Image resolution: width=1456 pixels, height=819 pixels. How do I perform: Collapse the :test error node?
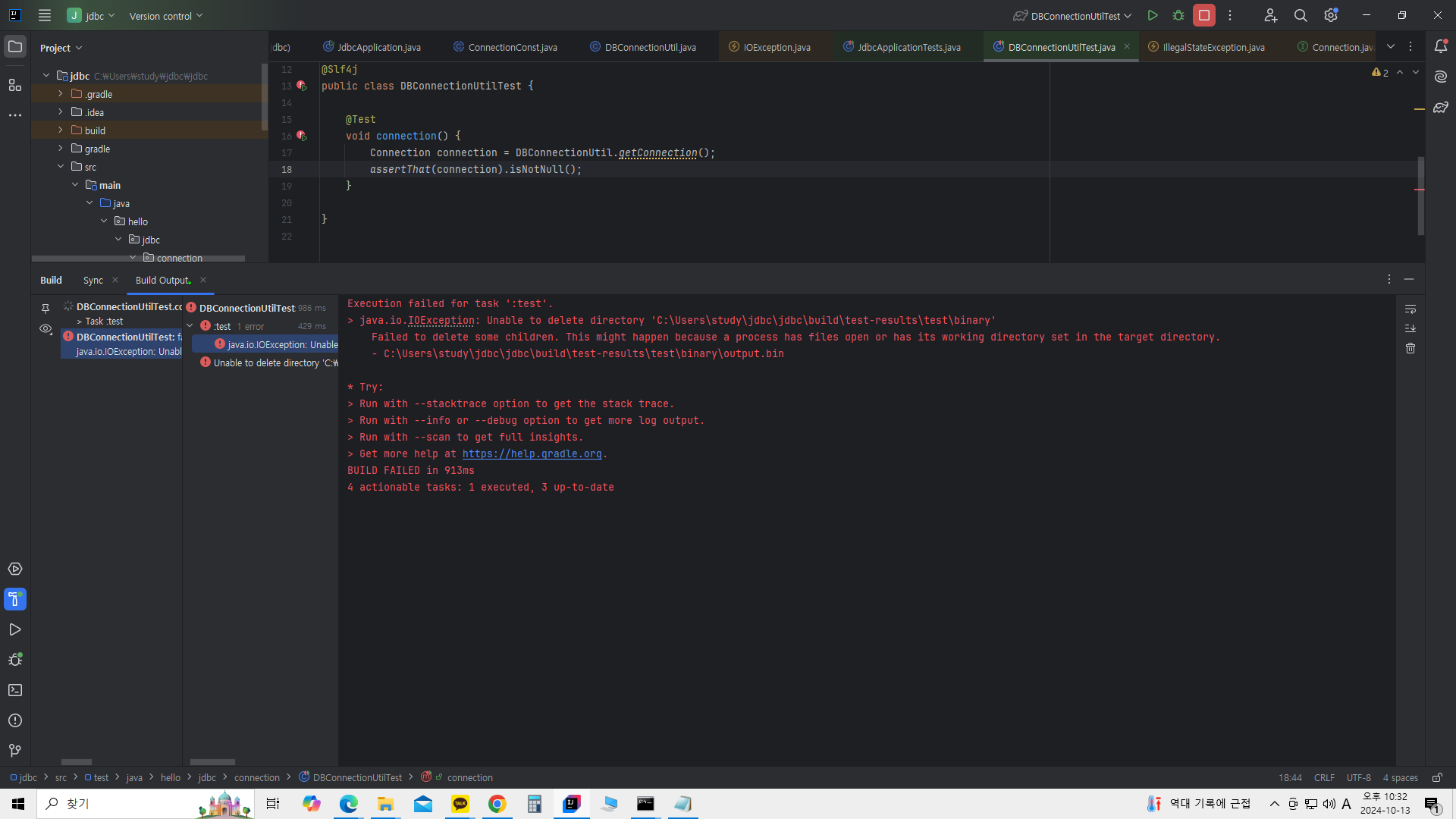coord(190,326)
